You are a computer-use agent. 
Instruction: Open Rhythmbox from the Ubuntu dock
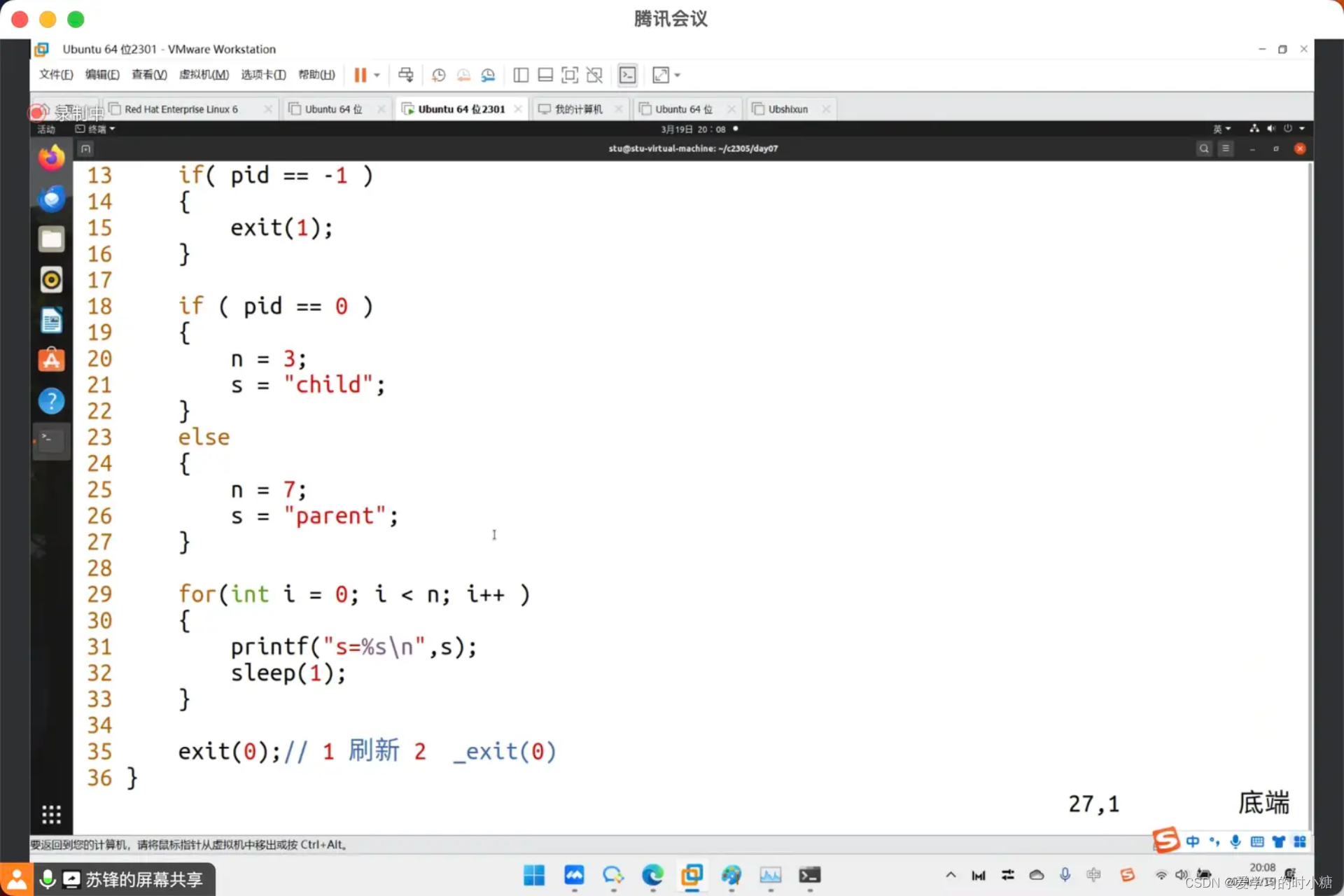click(x=51, y=280)
